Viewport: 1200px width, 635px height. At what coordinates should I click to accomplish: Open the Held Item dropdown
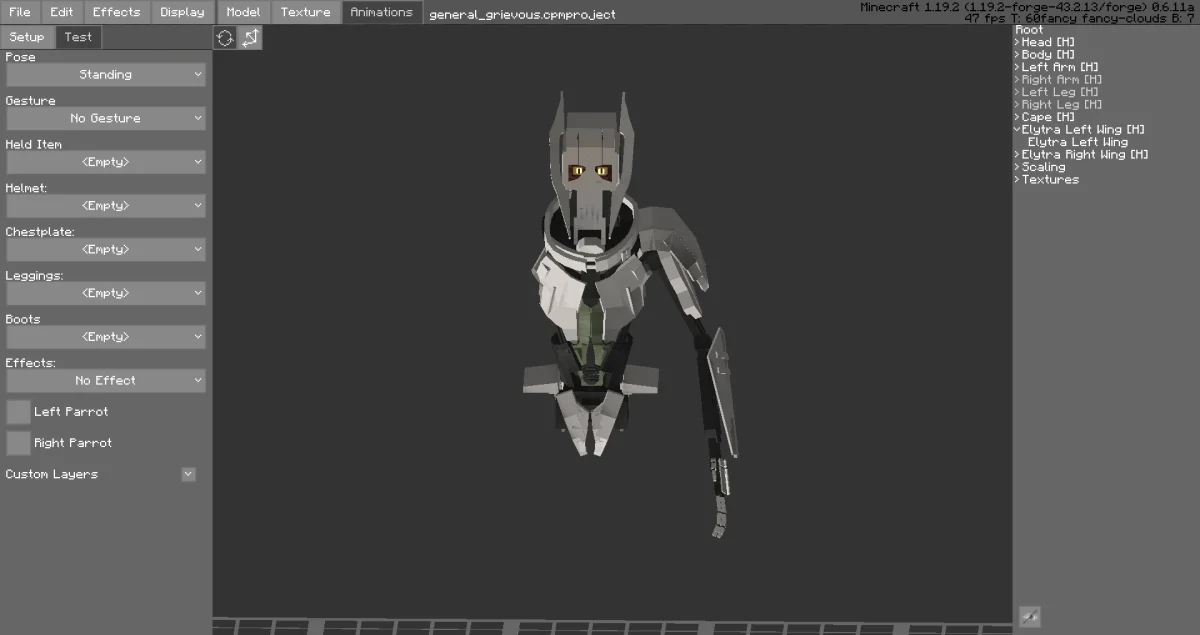coord(106,162)
